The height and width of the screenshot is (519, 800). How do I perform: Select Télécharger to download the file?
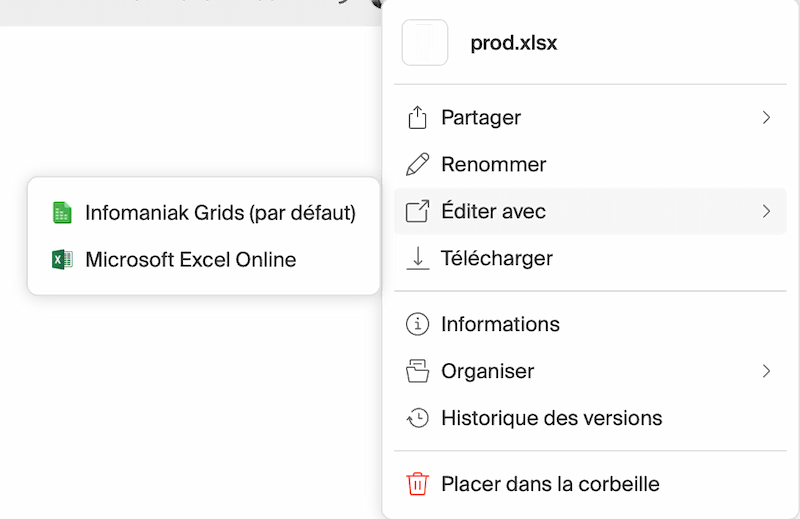(497, 258)
